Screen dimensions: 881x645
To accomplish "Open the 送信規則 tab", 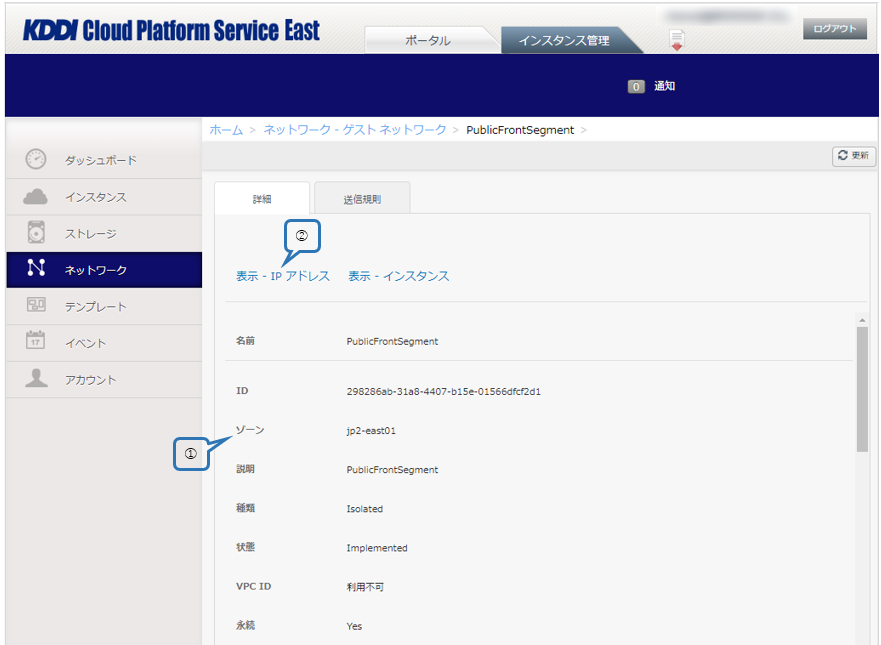I will click(362, 199).
